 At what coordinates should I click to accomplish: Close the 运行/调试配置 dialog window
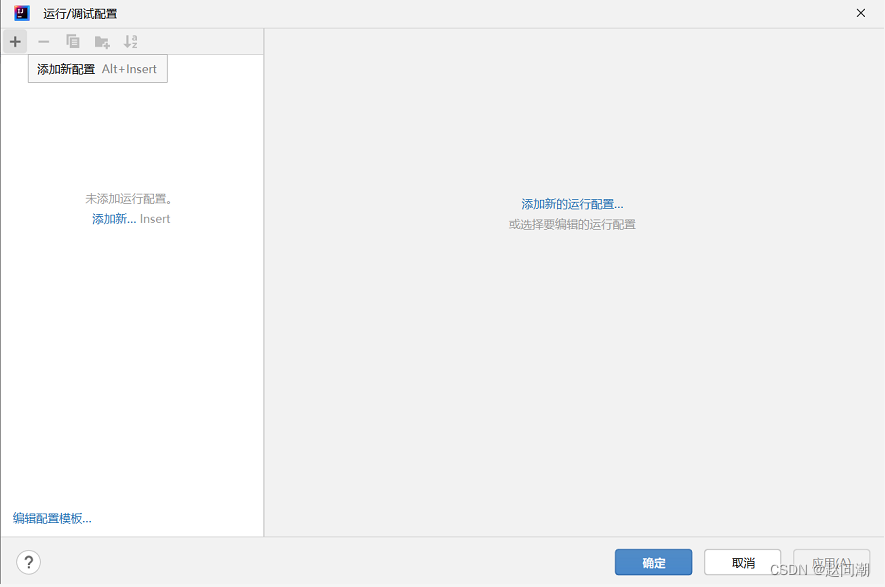point(860,13)
